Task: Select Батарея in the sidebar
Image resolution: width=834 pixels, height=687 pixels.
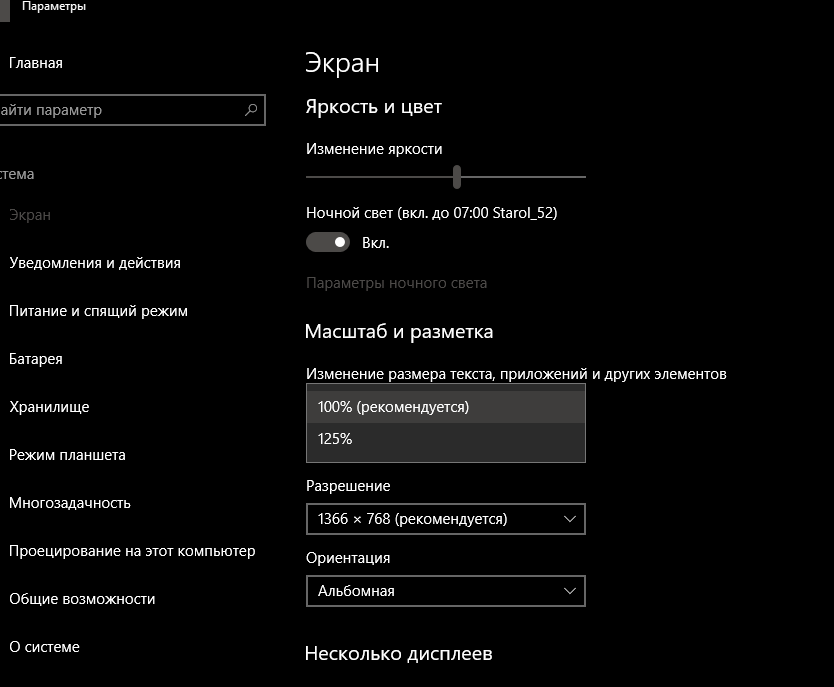Action: [36, 359]
